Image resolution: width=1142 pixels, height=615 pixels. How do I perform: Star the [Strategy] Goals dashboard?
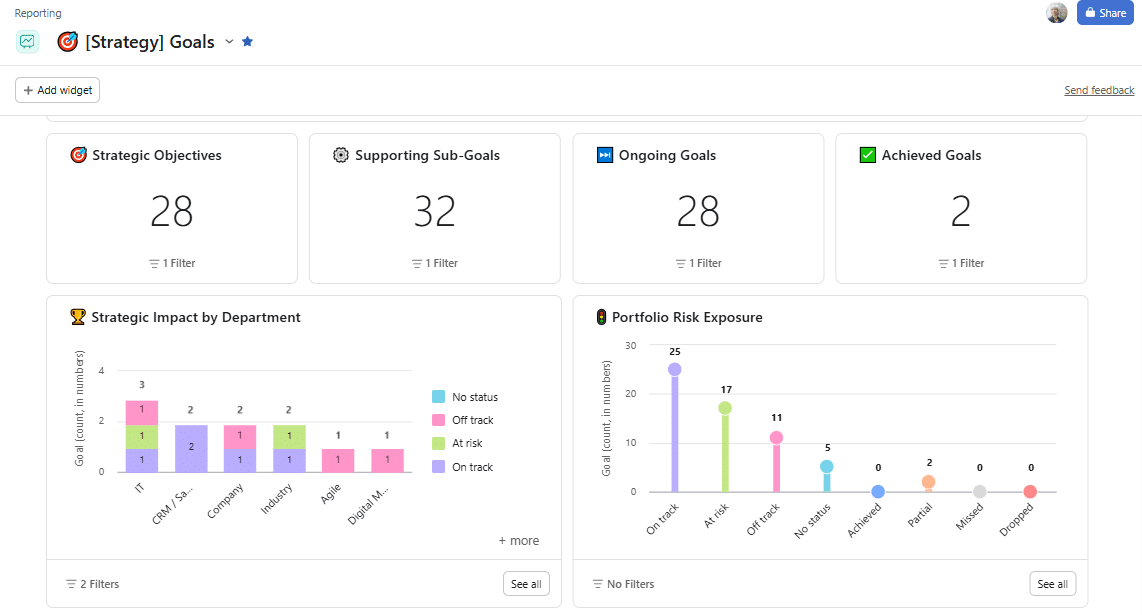(248, 42)
